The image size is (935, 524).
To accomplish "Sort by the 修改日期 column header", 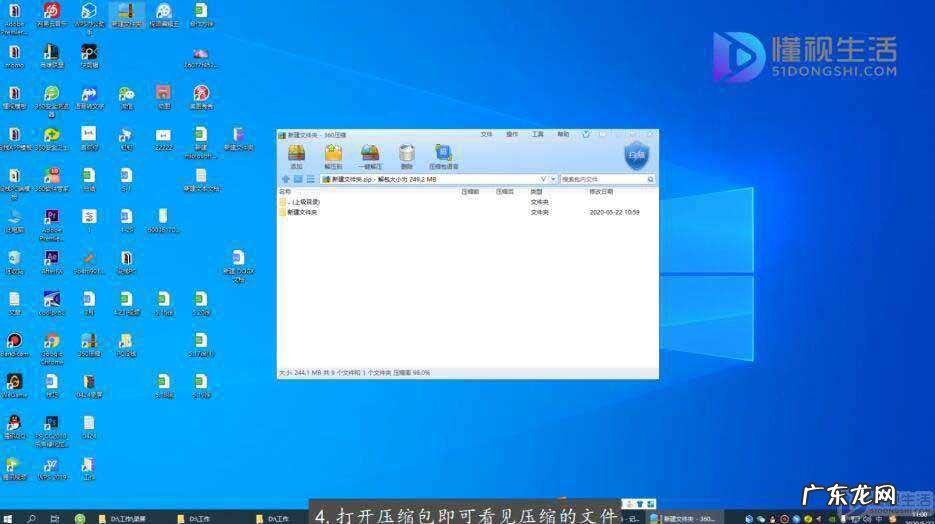I will 601,191.
